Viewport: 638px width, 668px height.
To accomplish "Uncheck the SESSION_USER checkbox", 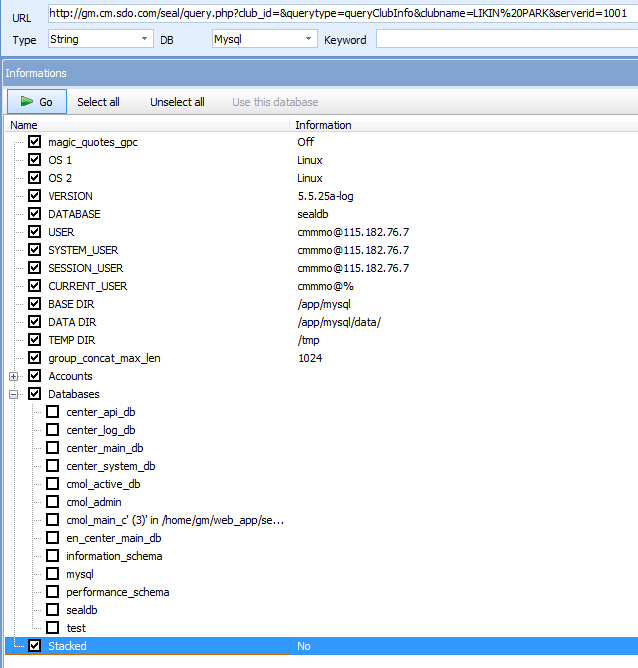I will 34,268.
